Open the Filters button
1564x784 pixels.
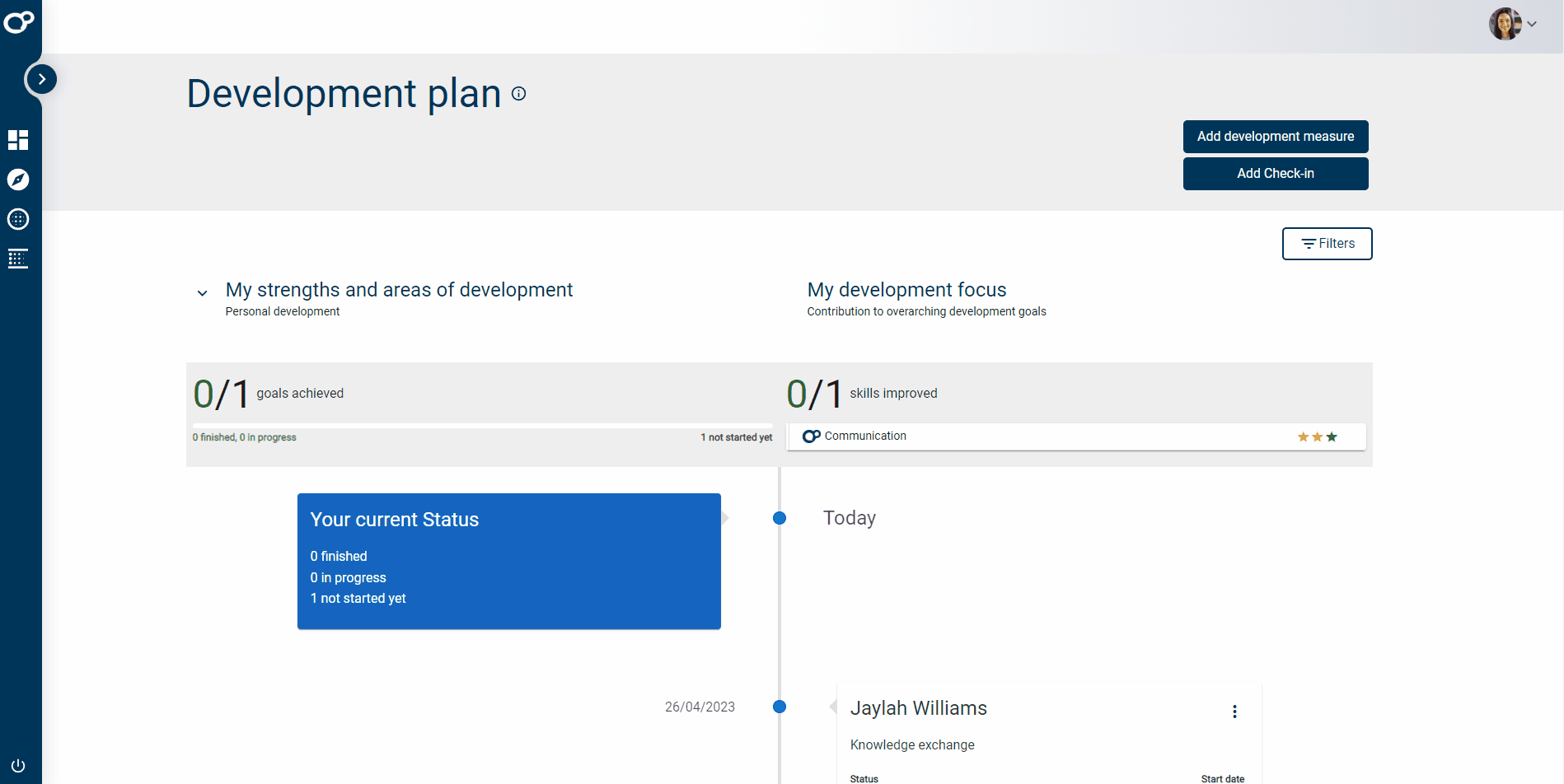[1327, 244]
